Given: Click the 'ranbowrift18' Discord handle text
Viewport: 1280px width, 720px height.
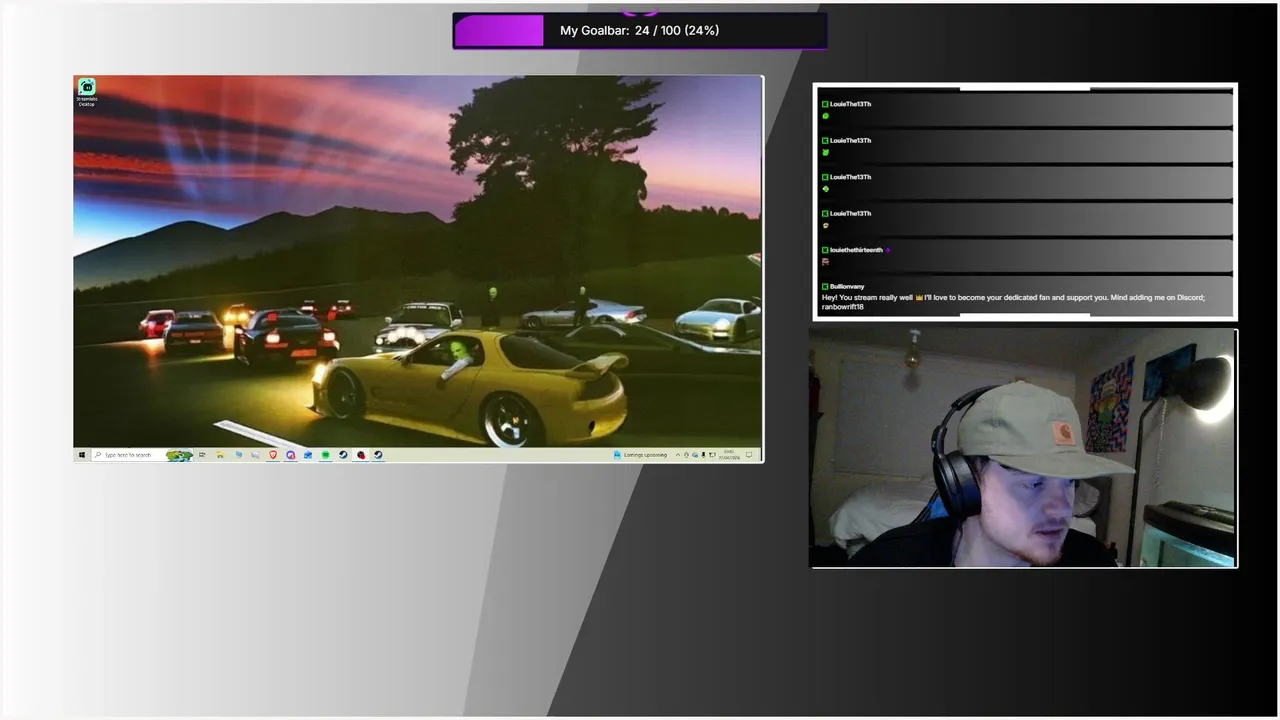Looking at the screenshot, I should 843,307.
